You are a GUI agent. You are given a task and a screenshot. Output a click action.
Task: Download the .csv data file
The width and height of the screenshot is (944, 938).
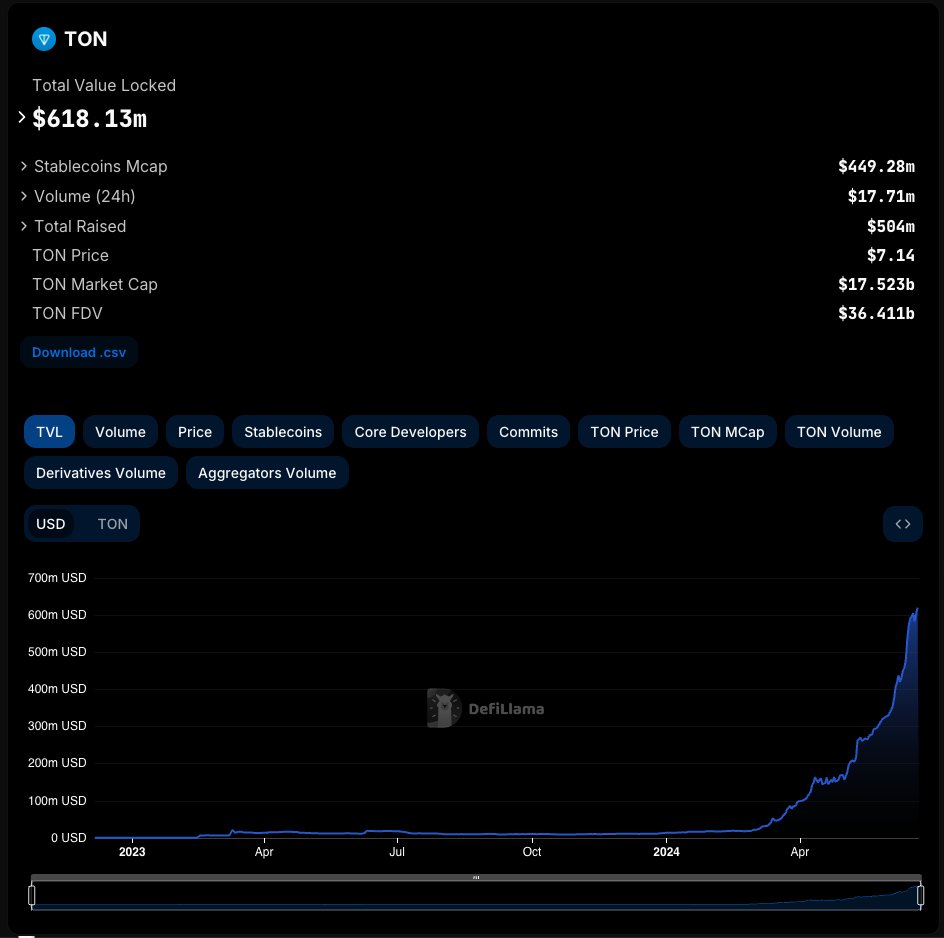[x=79, y=352]
